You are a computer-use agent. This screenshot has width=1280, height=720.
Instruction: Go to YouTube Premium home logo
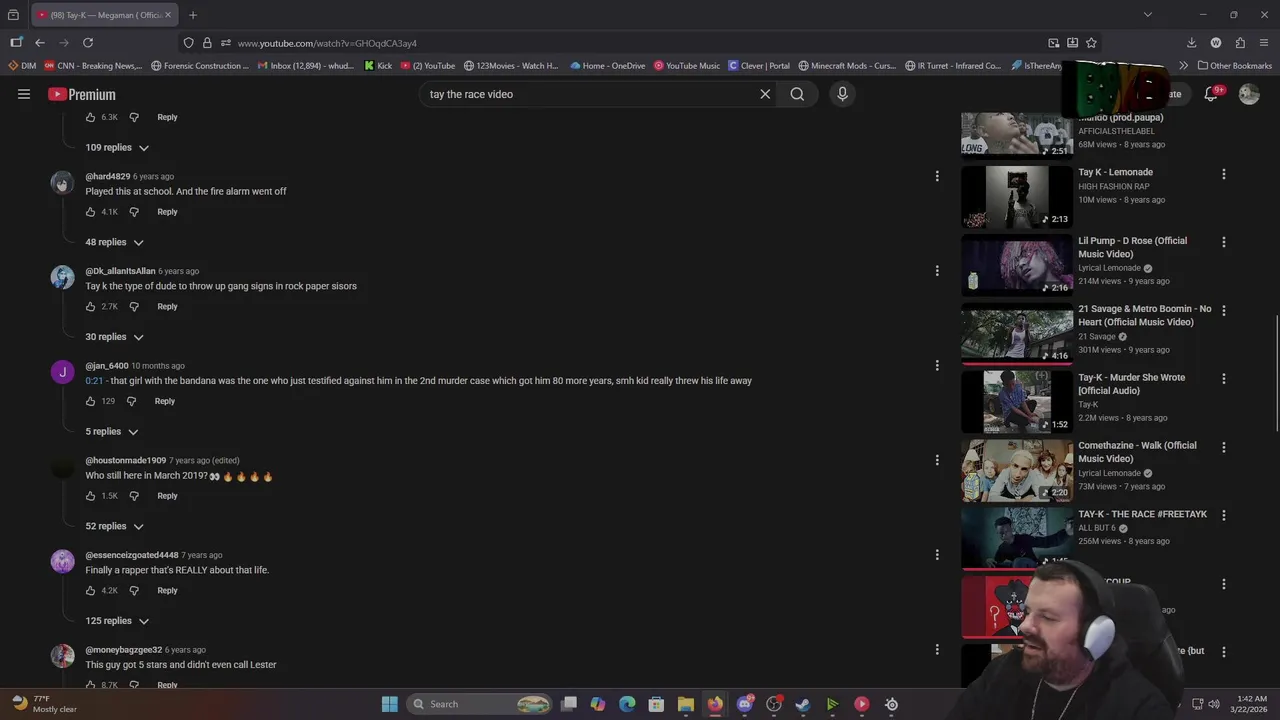82,94
